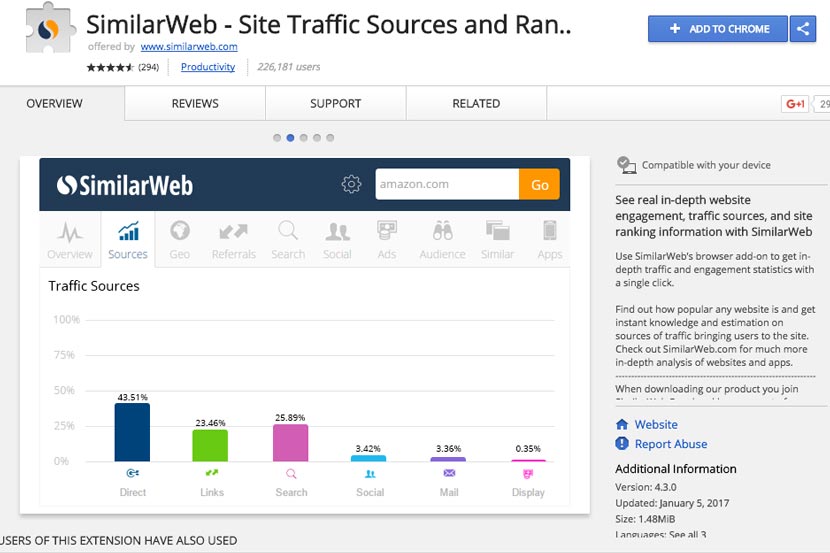The image size is (830, 553).
Task: Open the Report Abuse link
Action: [x=671, y=444]
